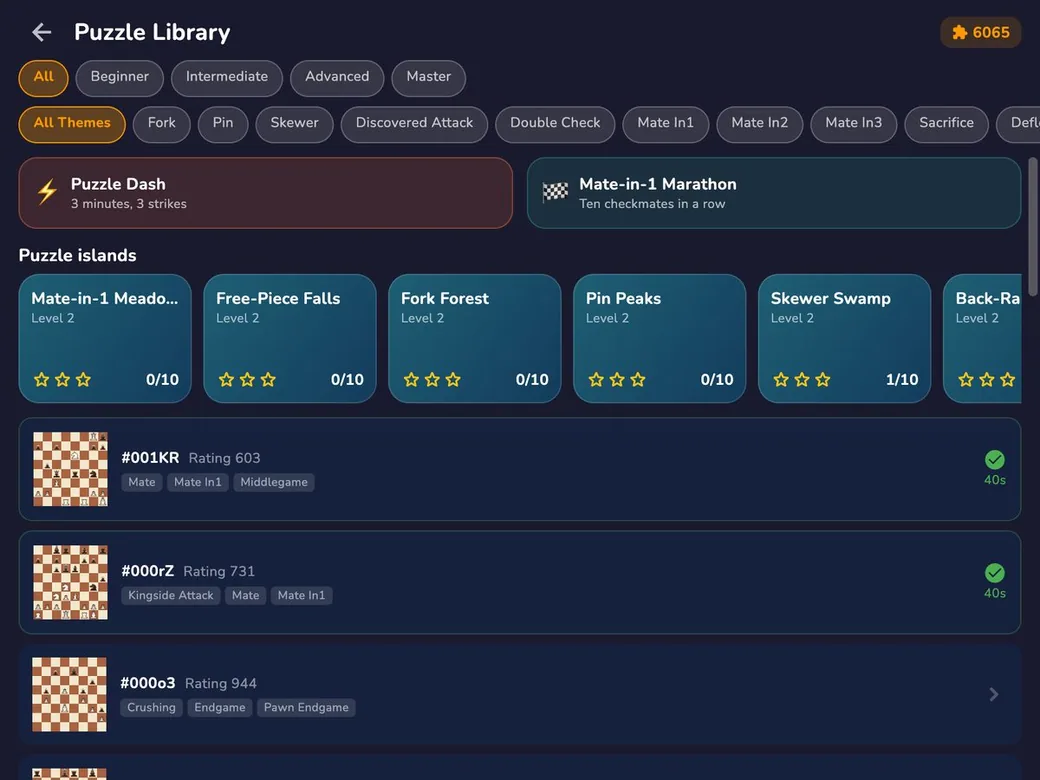The width and height of the screenshot is (1040, 780).
Task: Choose the Discovered Attack theme chip
Action: tap(414, 124)
